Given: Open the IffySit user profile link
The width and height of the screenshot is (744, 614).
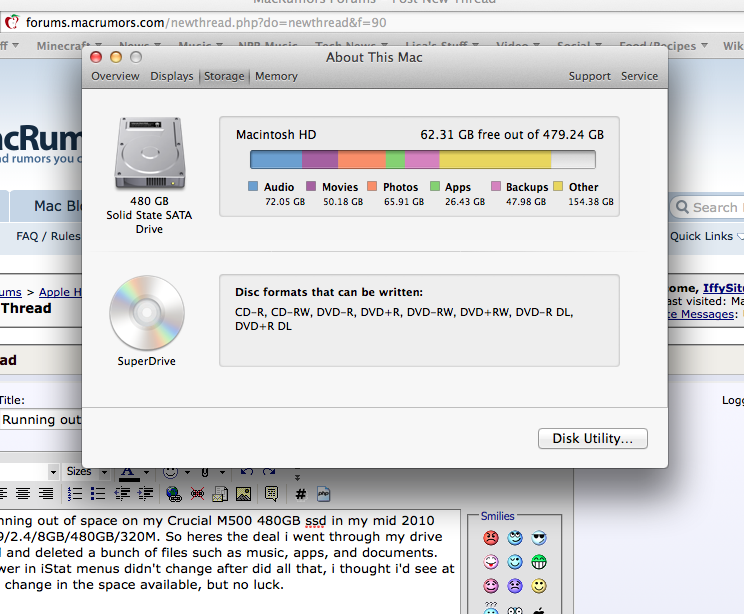Looking at the screenshot, I should [x=723, y=288].
